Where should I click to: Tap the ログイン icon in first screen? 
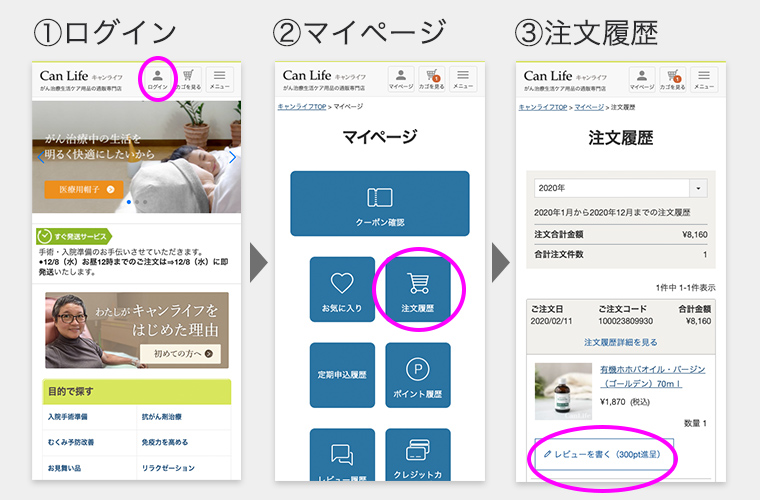pyautogui.click(x=158, y=79)
